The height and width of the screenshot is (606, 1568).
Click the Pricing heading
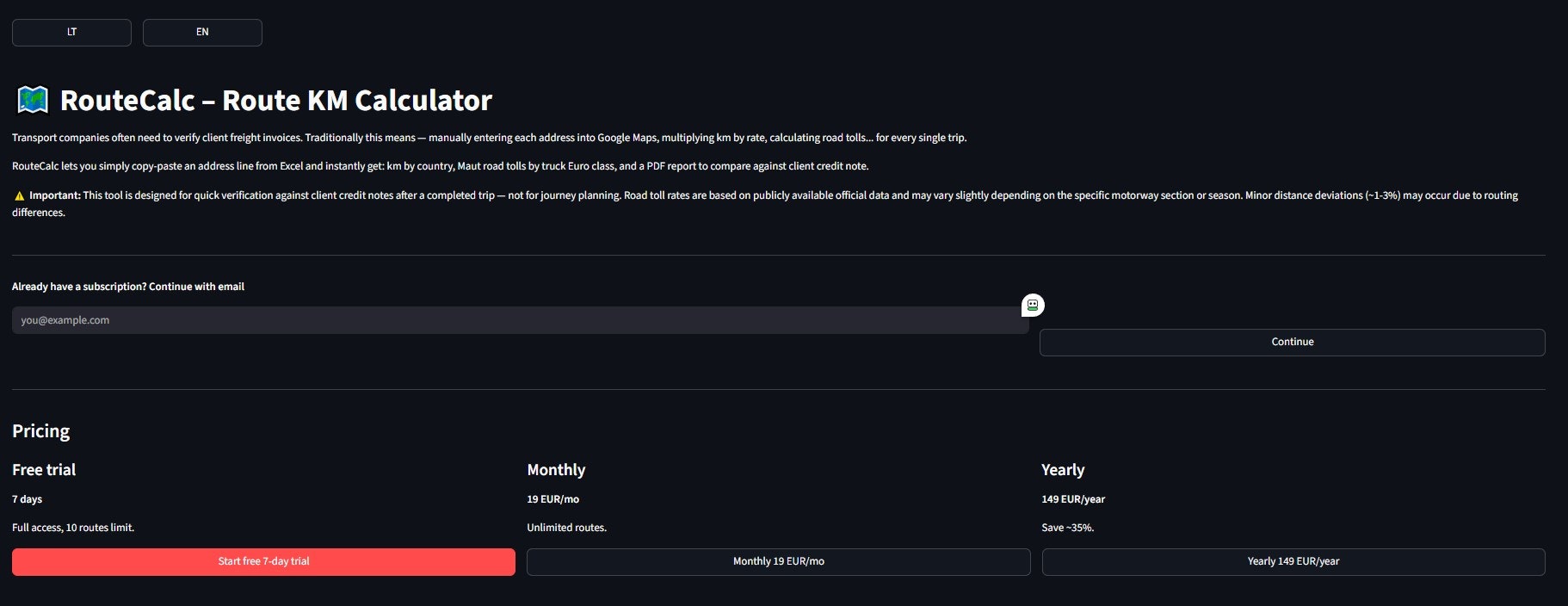(x=41, y=431)
